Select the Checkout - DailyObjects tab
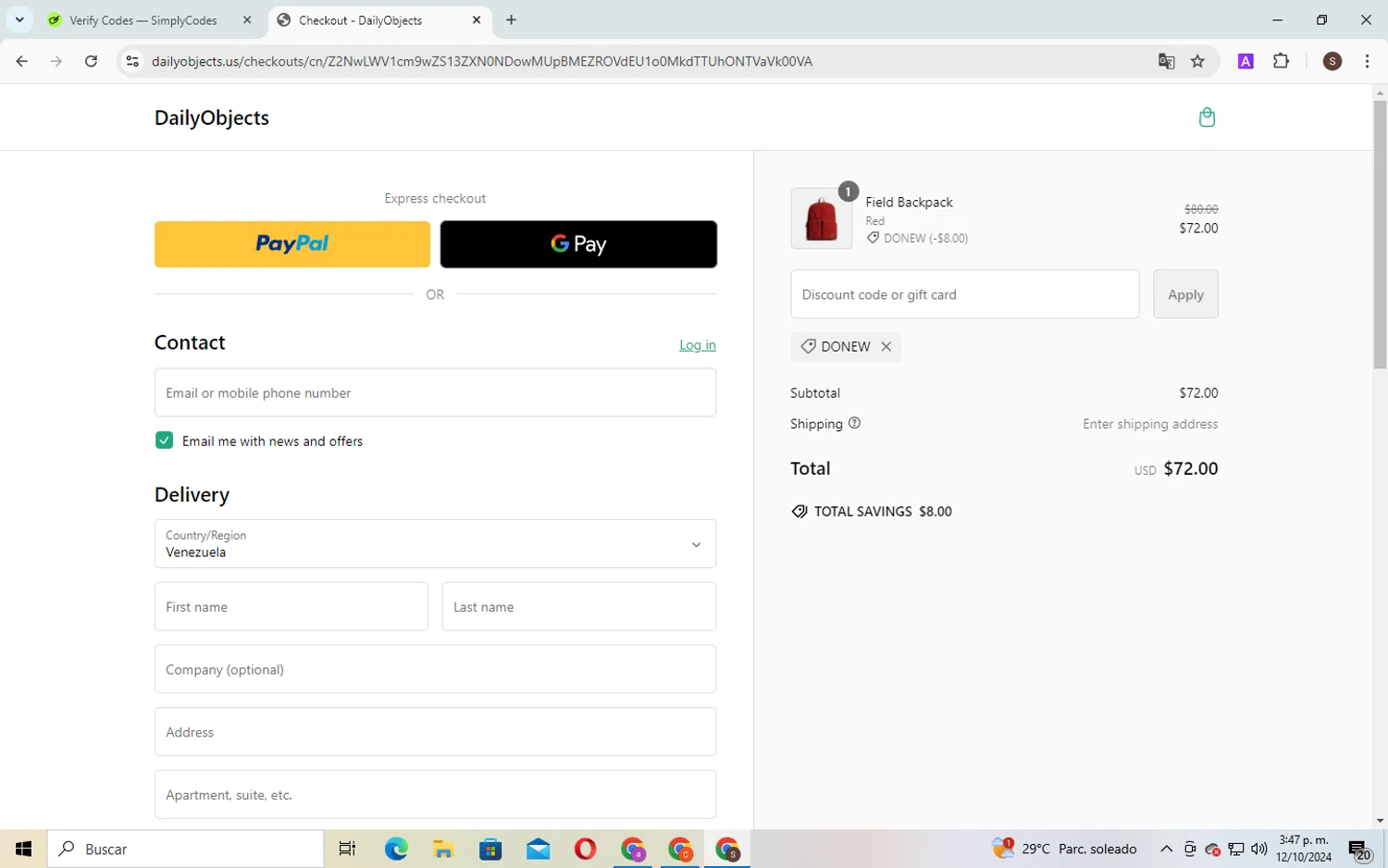 click(360, 20)
